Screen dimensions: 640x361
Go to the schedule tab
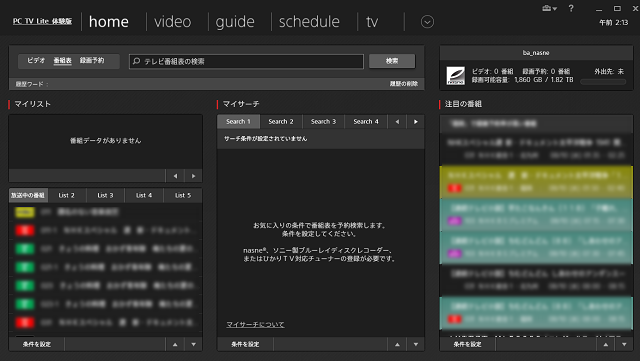coord(309,22)
